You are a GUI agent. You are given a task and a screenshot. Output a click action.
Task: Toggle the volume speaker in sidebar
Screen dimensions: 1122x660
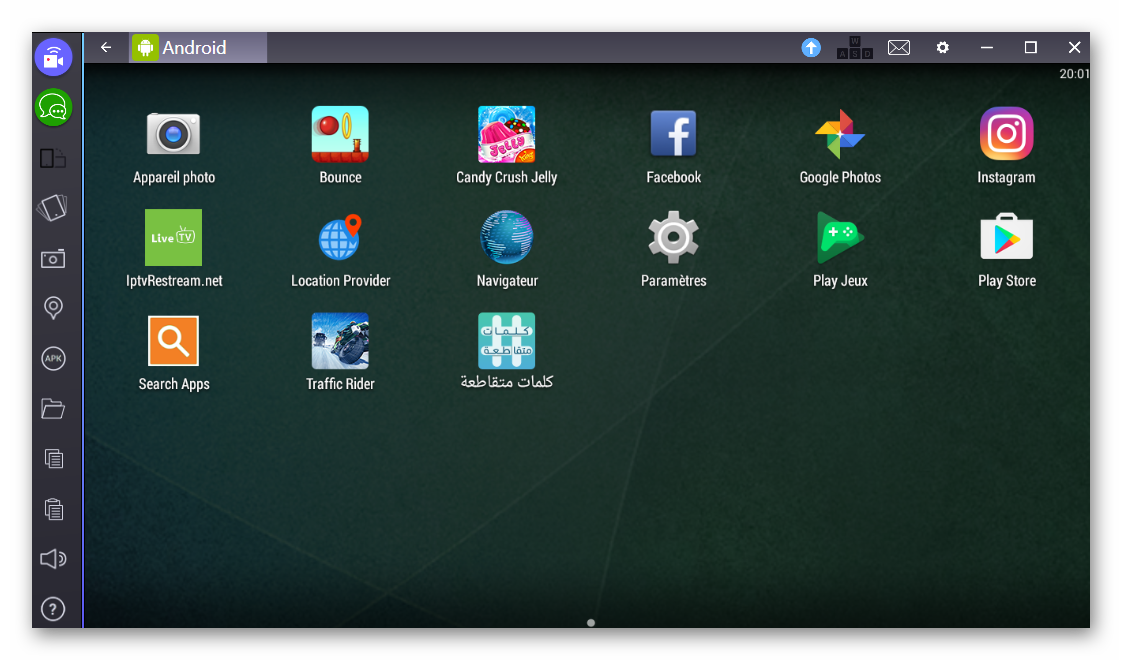53,559
